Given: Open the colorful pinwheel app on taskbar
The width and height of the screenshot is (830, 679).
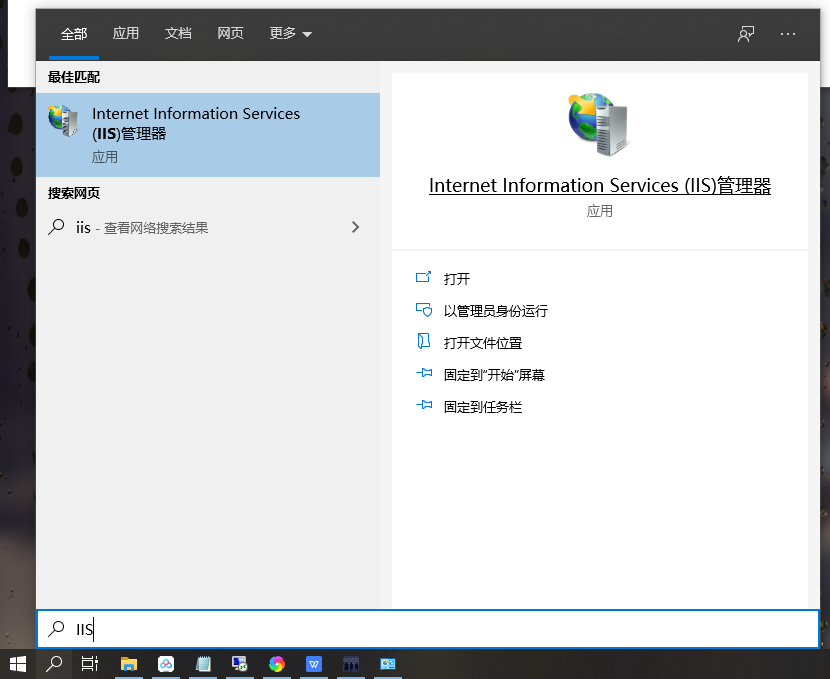Looking at the screenshot, I should pos(277,664).
